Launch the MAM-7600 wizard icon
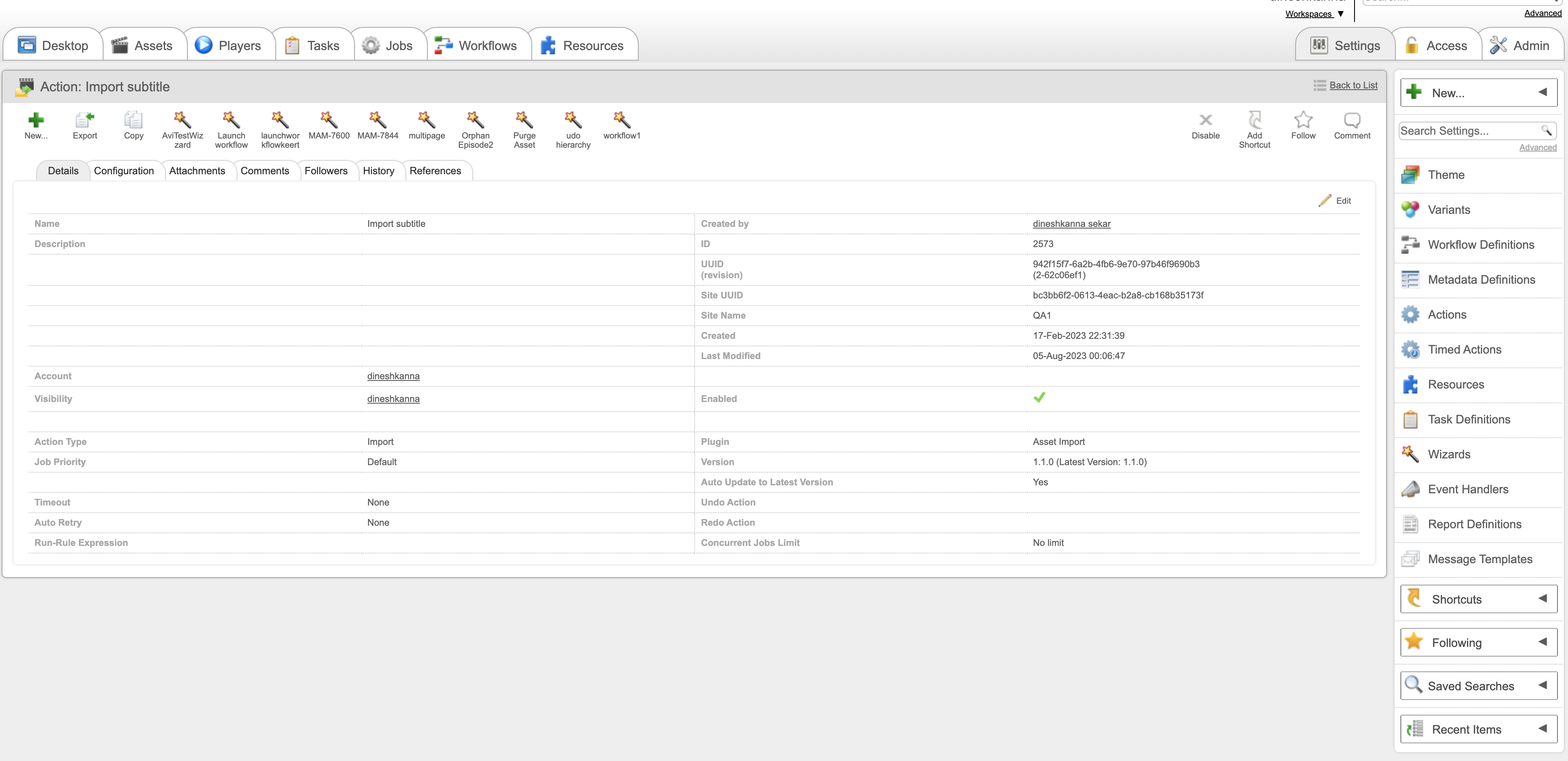Screen dimensions: 1568x761 point(329,120)
